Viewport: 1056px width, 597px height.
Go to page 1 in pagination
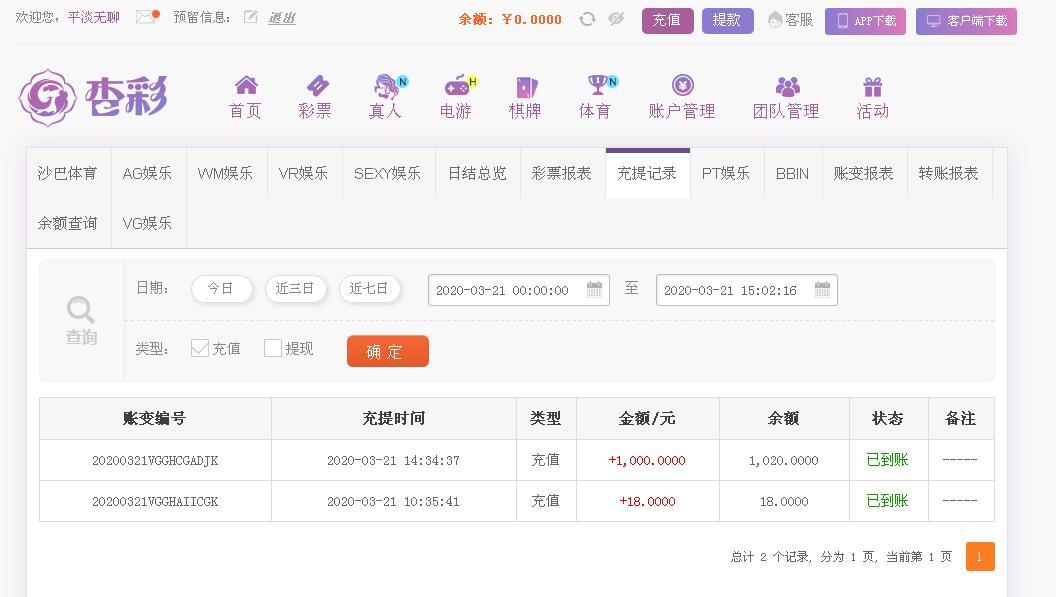click(x=980, y=556)
